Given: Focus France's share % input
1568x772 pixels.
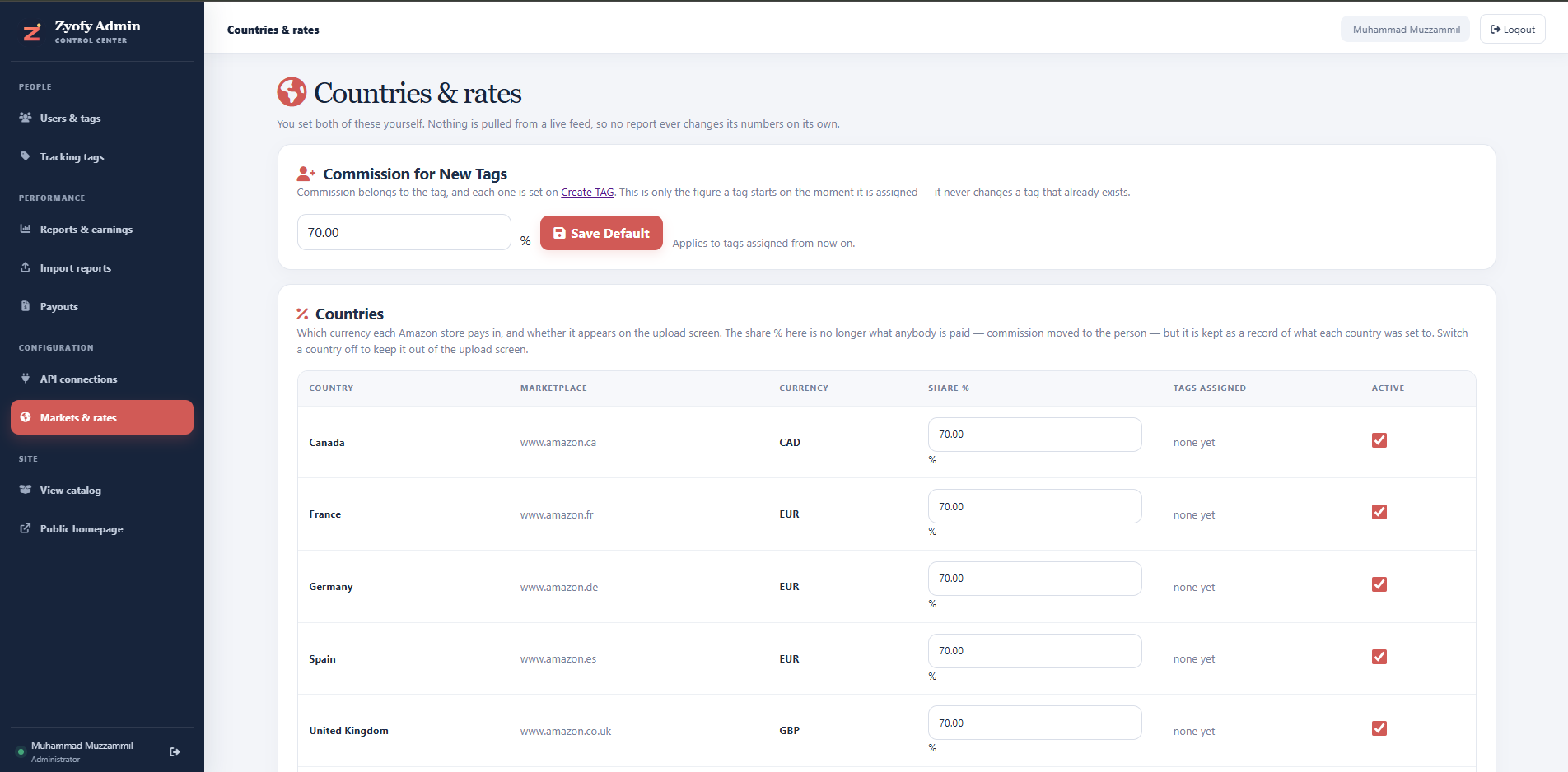Looking at the screenshot, I should 1034,506.
